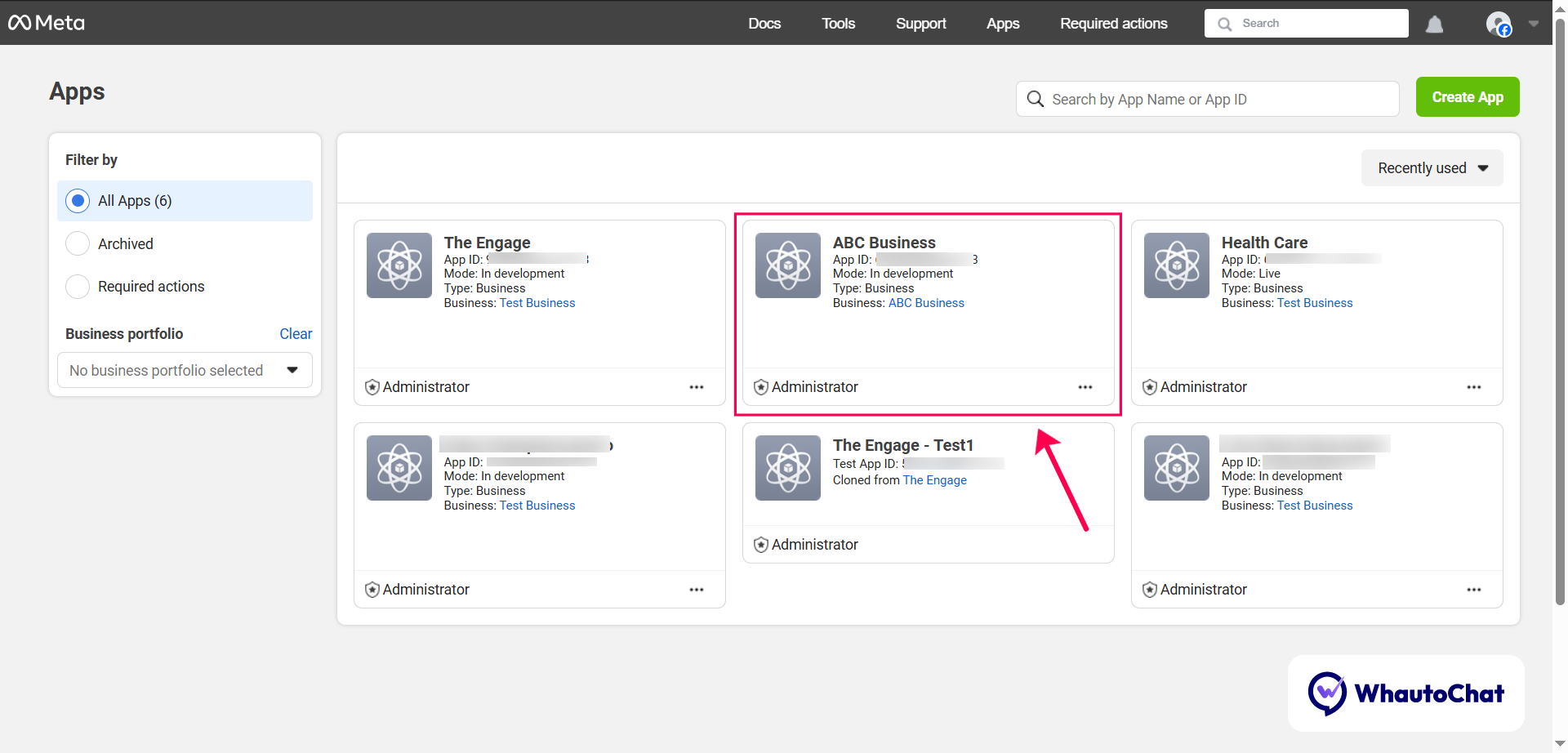The height and width of the screenshot is (753, 1568).
Task: Open the Docs menu
Action: pos(764,24)
